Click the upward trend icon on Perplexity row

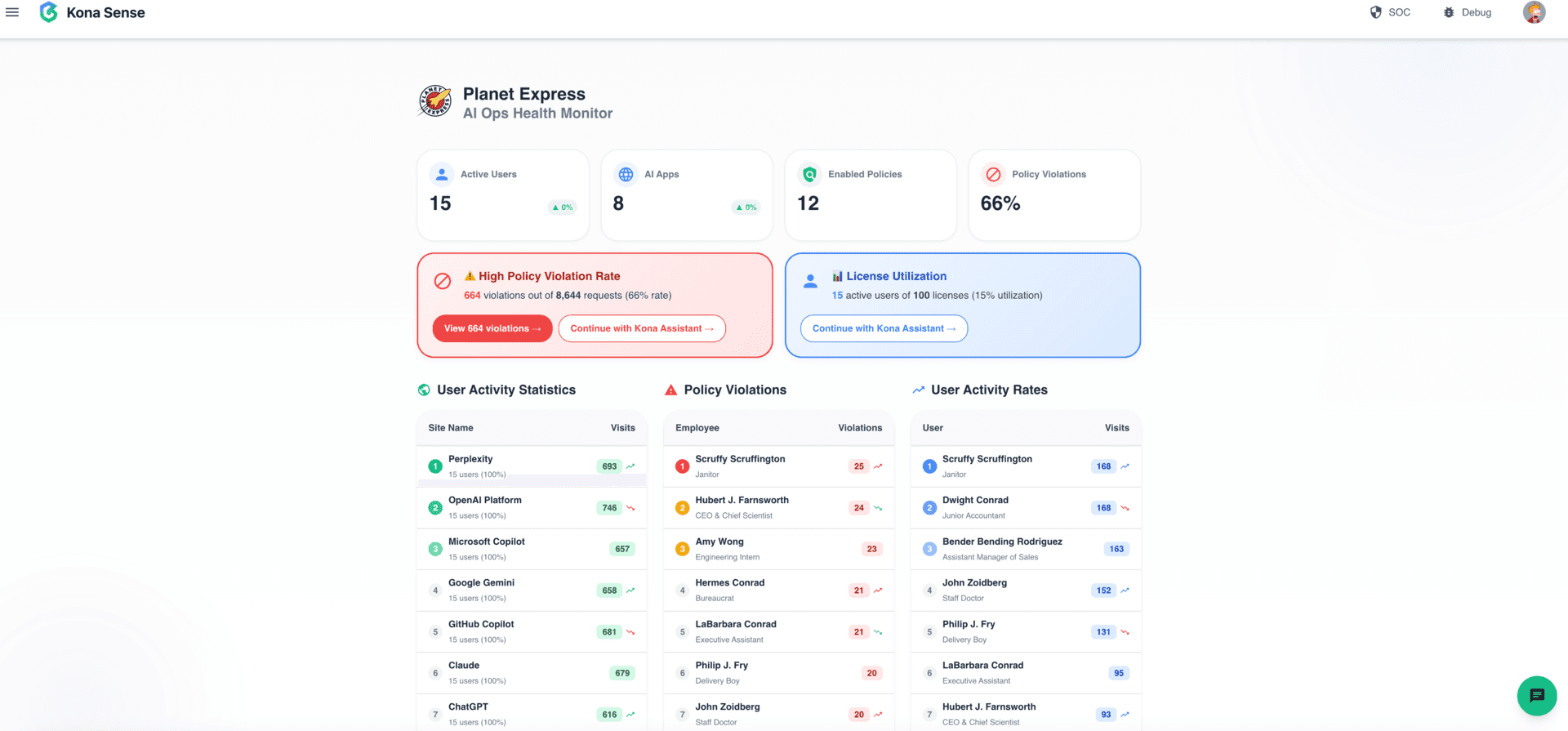coord(630,466)
